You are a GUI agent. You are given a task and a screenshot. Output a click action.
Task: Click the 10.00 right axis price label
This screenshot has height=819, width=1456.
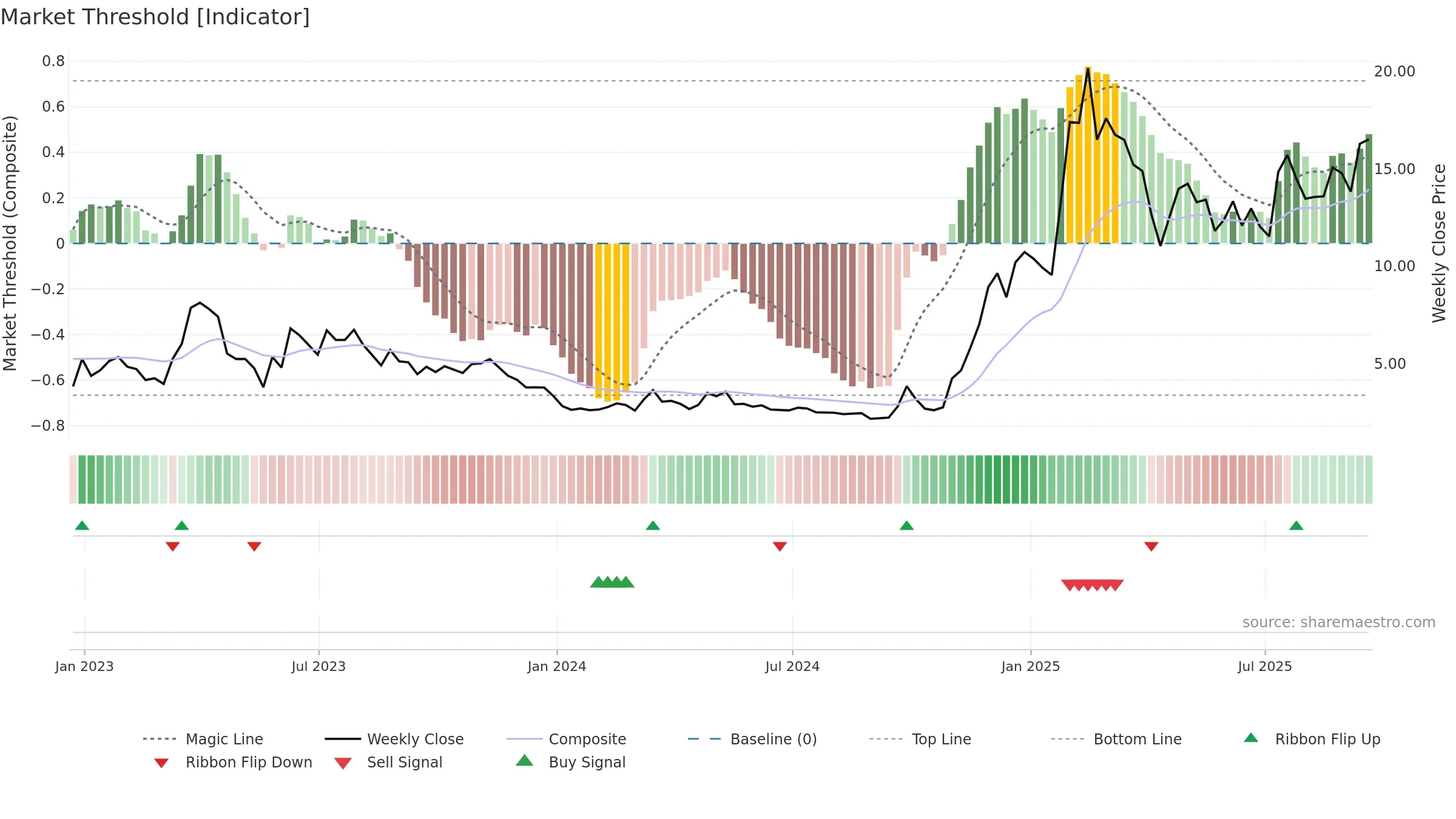1395,266
